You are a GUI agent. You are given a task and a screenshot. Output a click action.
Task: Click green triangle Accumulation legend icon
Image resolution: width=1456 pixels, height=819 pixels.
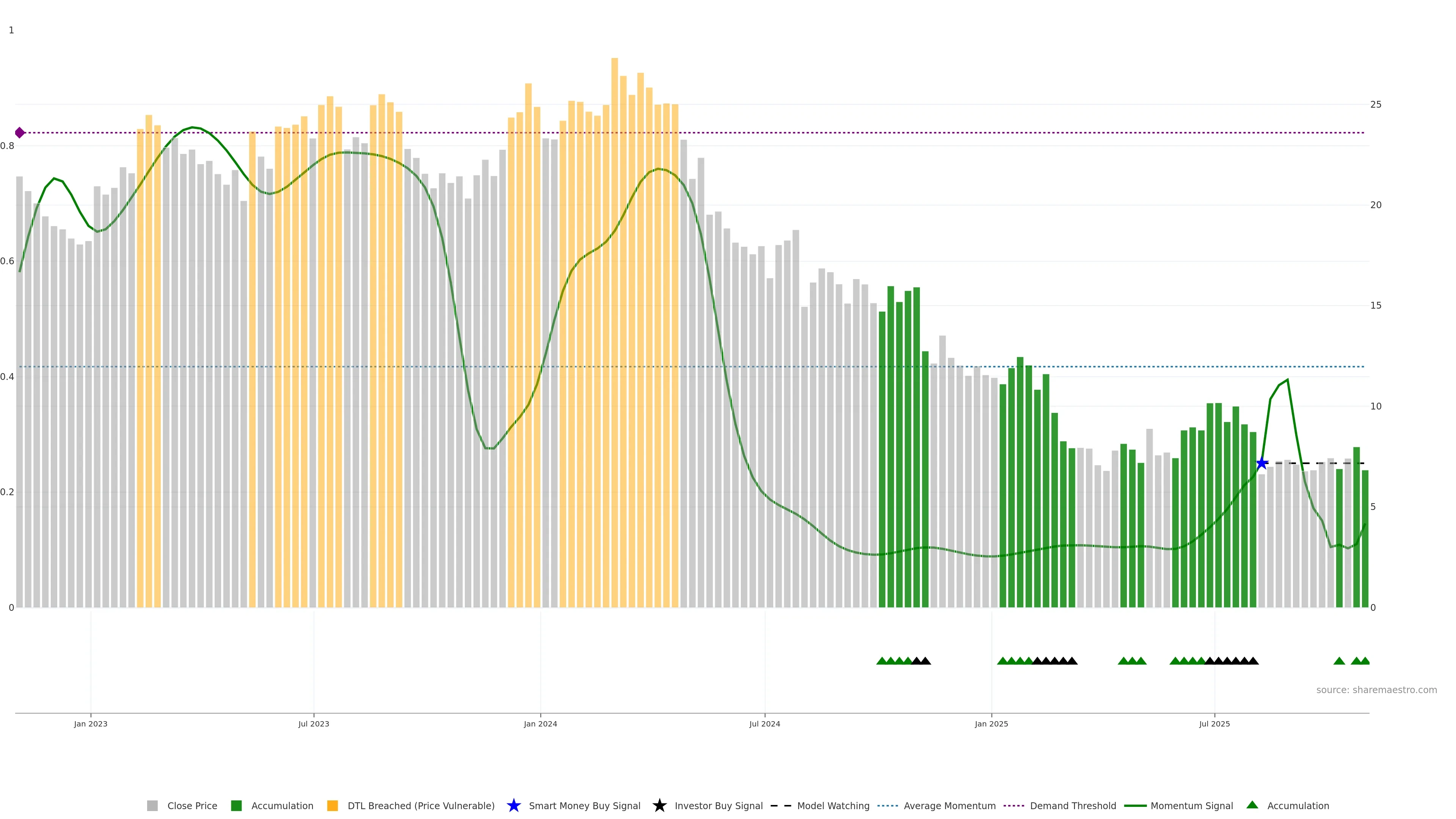(1252, 805)
